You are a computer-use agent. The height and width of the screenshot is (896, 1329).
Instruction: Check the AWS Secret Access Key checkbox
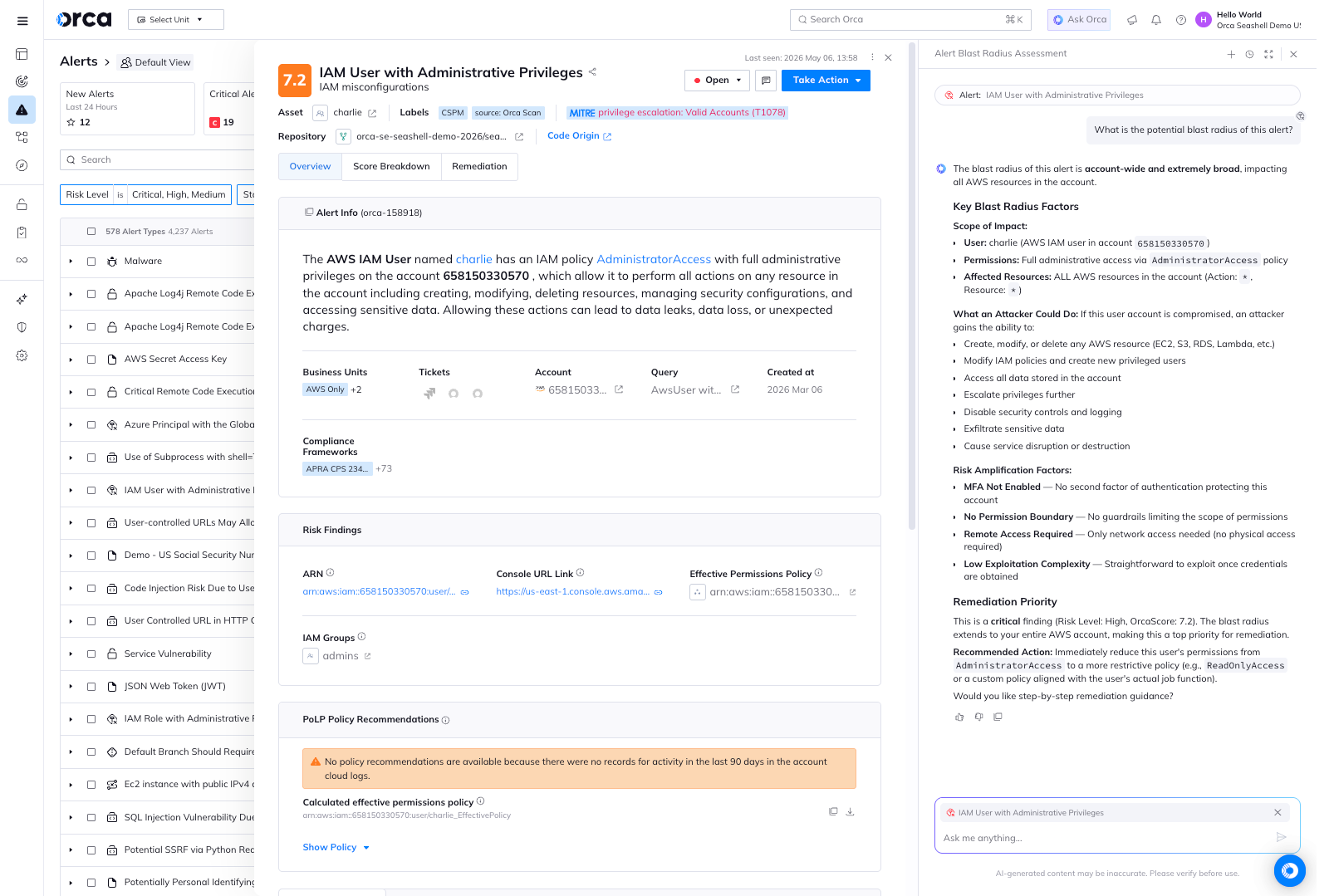click(x=91, y=360)
